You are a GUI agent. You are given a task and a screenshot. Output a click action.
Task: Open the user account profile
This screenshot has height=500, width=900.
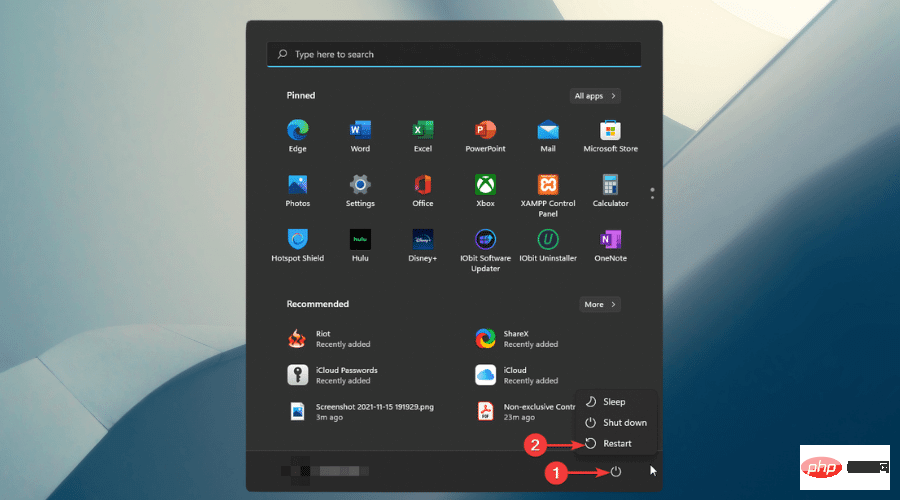(324, 471)
